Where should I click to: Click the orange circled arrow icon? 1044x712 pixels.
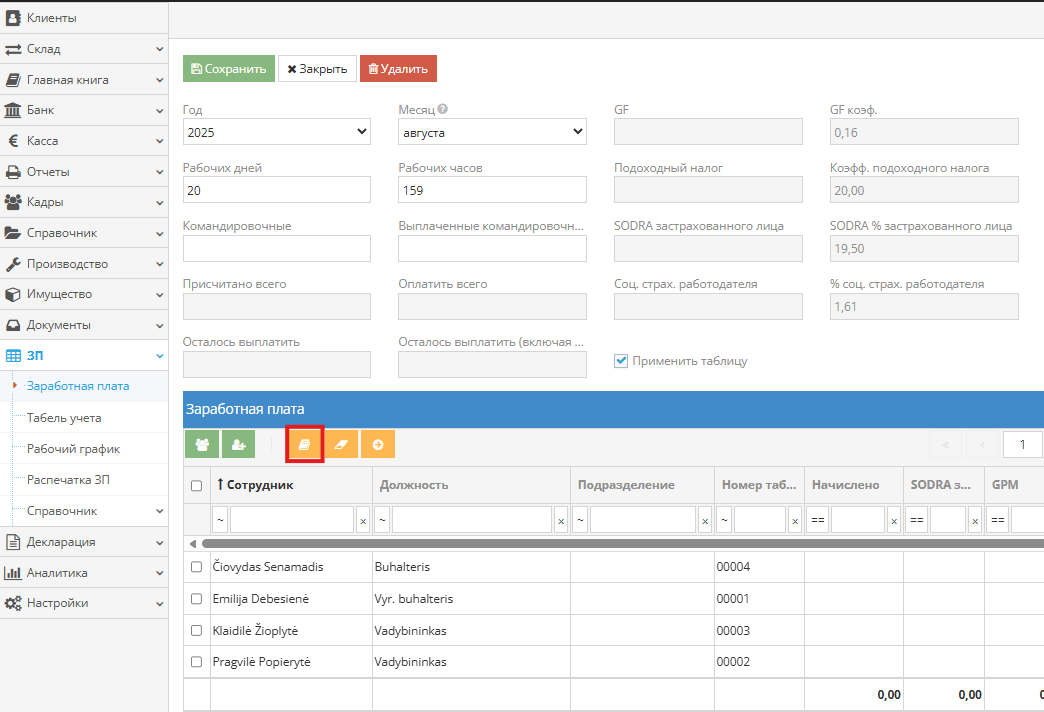click(x=377, y=445)
